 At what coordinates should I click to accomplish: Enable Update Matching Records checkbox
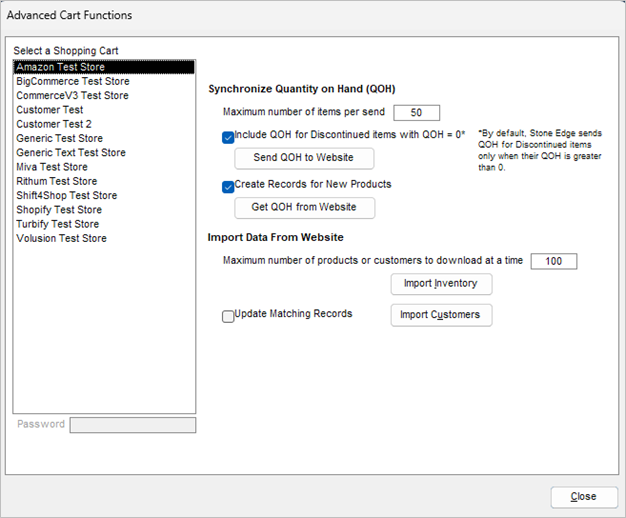pos(228,316)
